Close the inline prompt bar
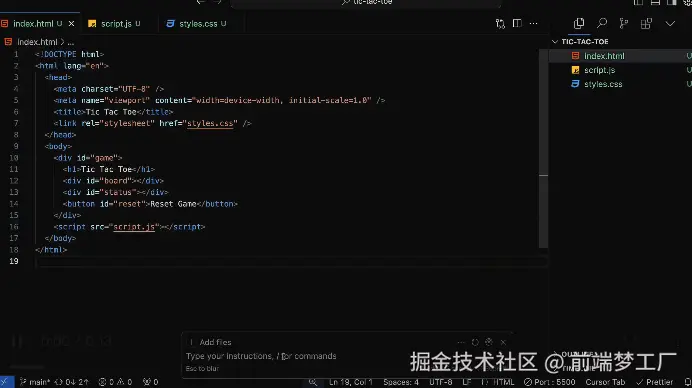This screenshot has width=692, height=388. click(503, 342)
